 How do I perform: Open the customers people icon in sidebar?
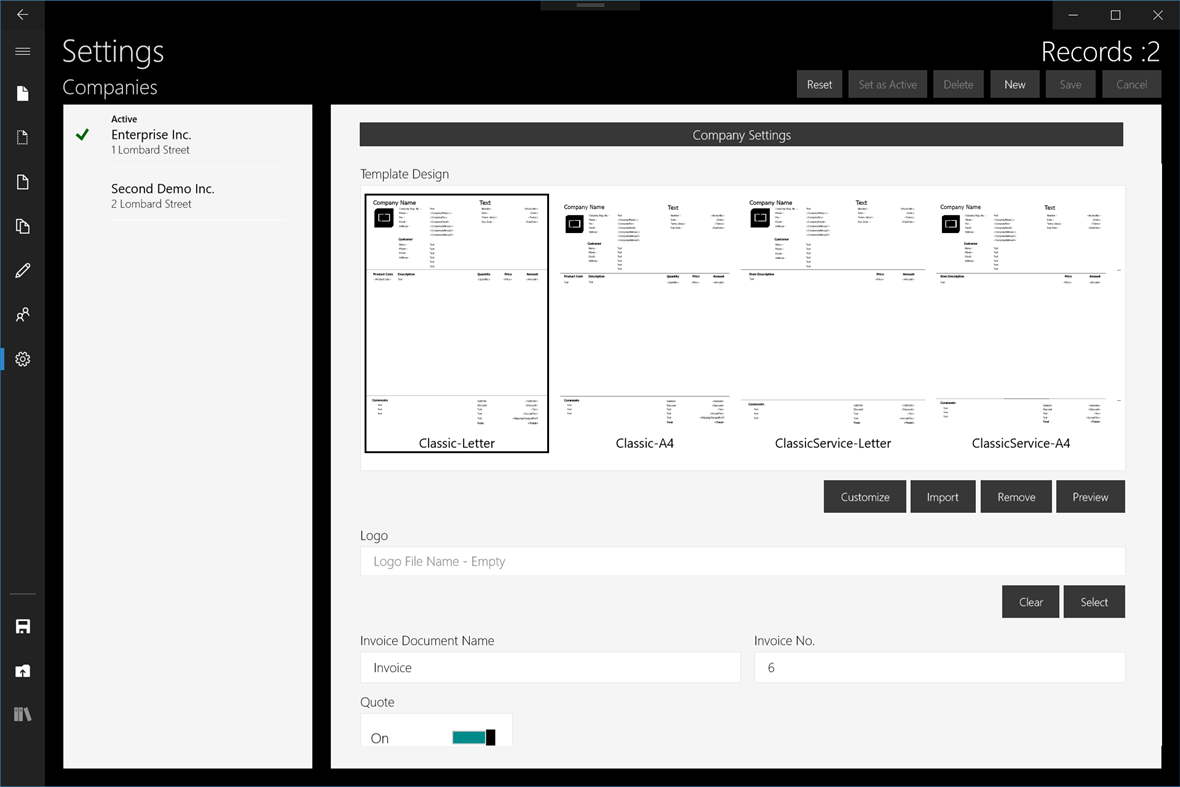pyautogui.click(x=22, y=314)
